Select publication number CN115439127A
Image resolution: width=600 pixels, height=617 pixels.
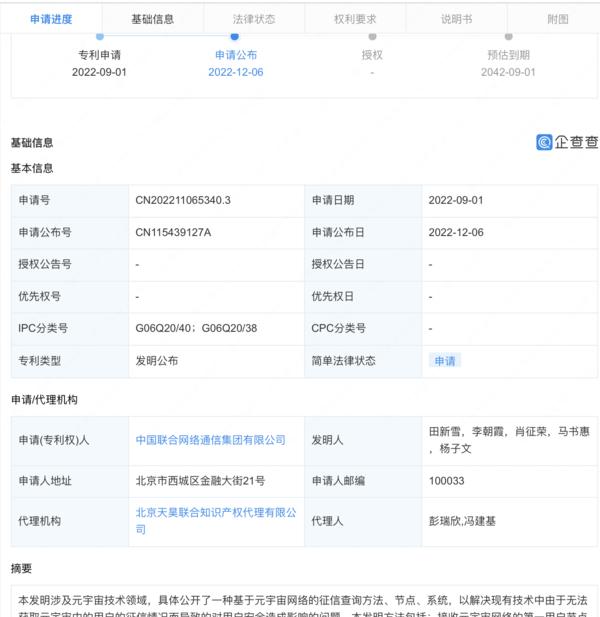tap(173, 232)
